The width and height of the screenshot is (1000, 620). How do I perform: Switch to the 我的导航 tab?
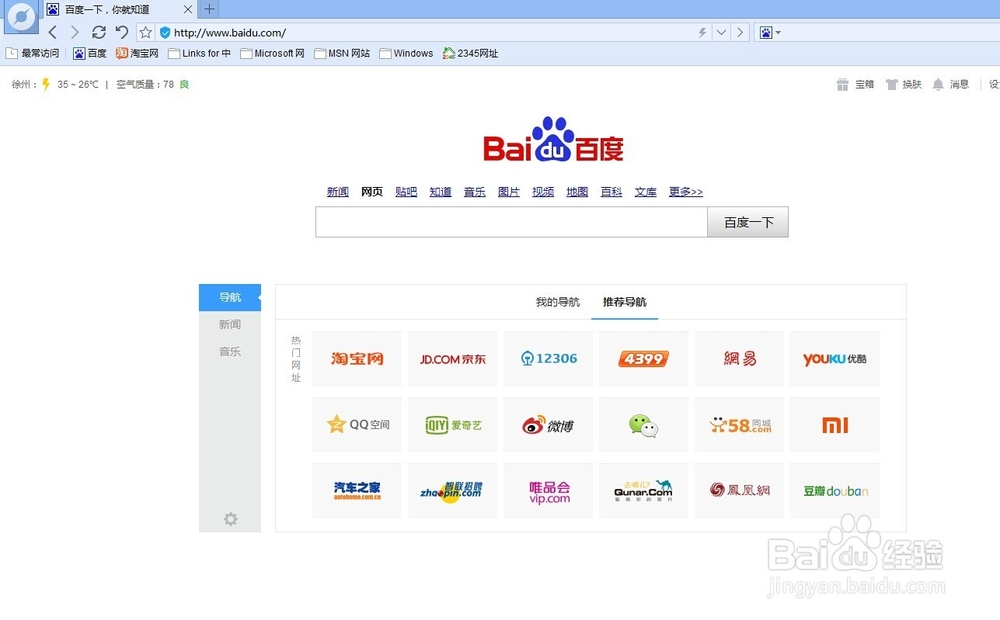tap(558, 302)
